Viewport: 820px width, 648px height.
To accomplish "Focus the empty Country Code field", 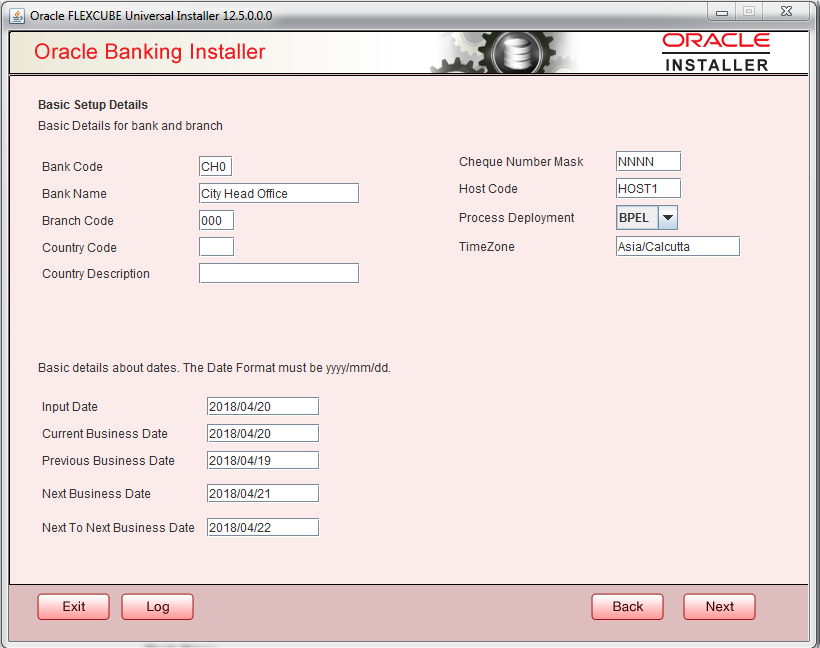I will click(x=216, y=246).
